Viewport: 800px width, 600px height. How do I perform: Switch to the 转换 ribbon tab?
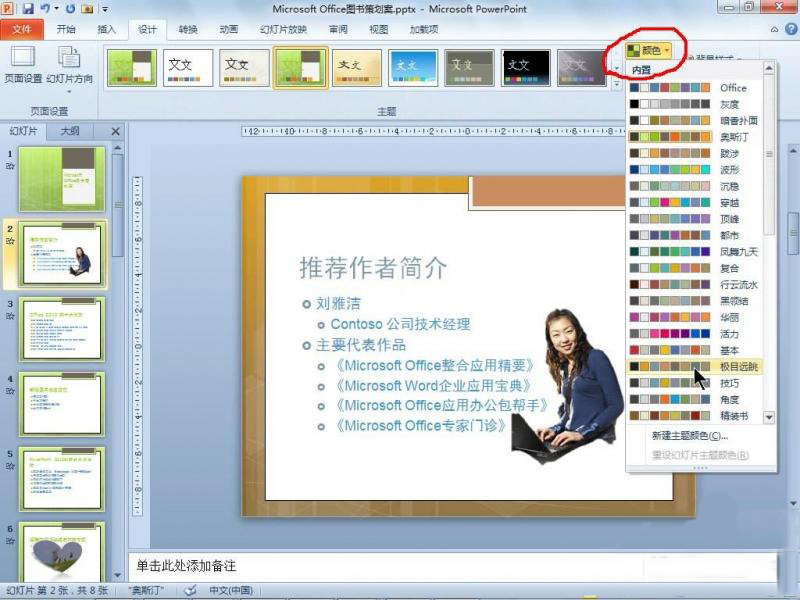[x=188, y=30]
